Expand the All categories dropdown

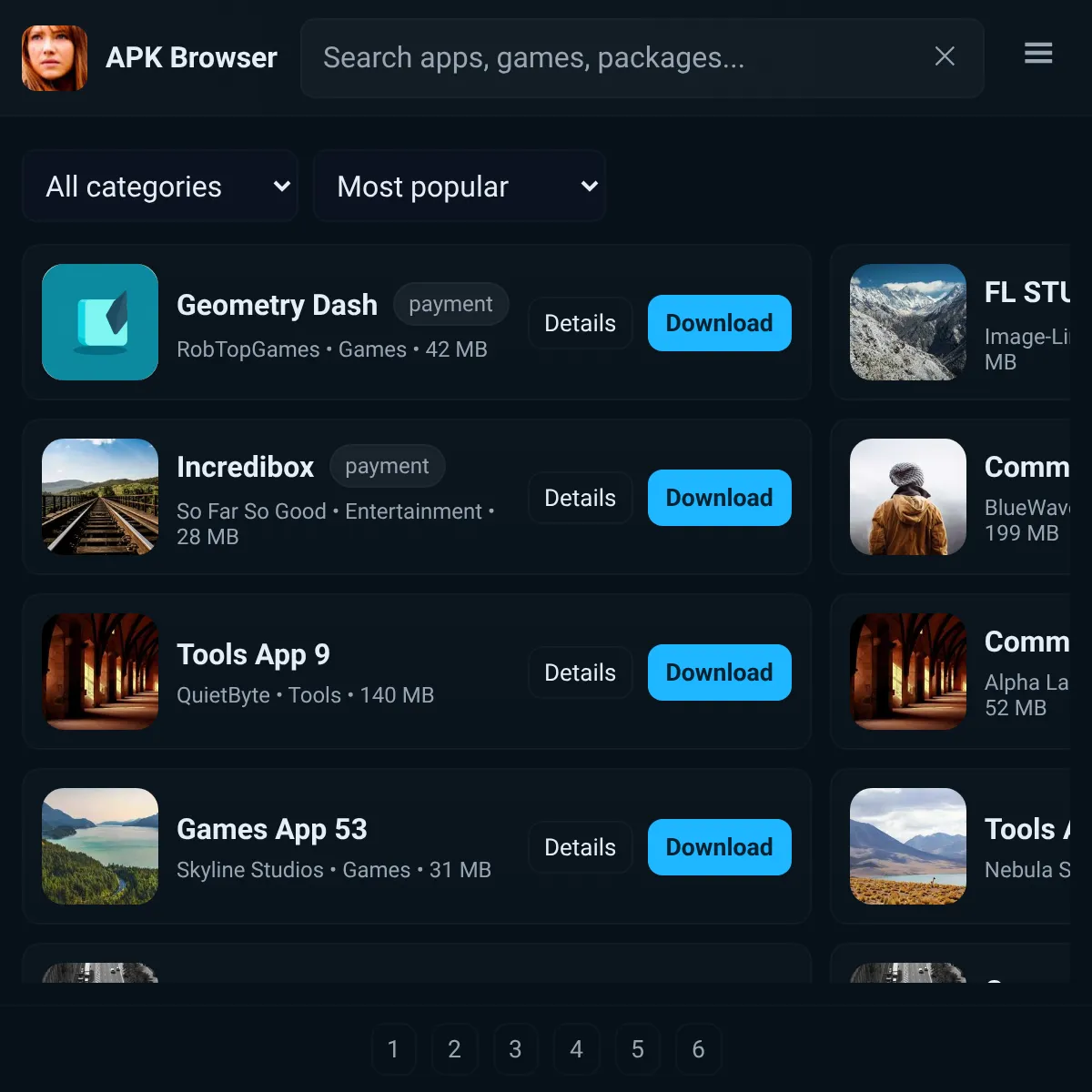pos(160,187)
